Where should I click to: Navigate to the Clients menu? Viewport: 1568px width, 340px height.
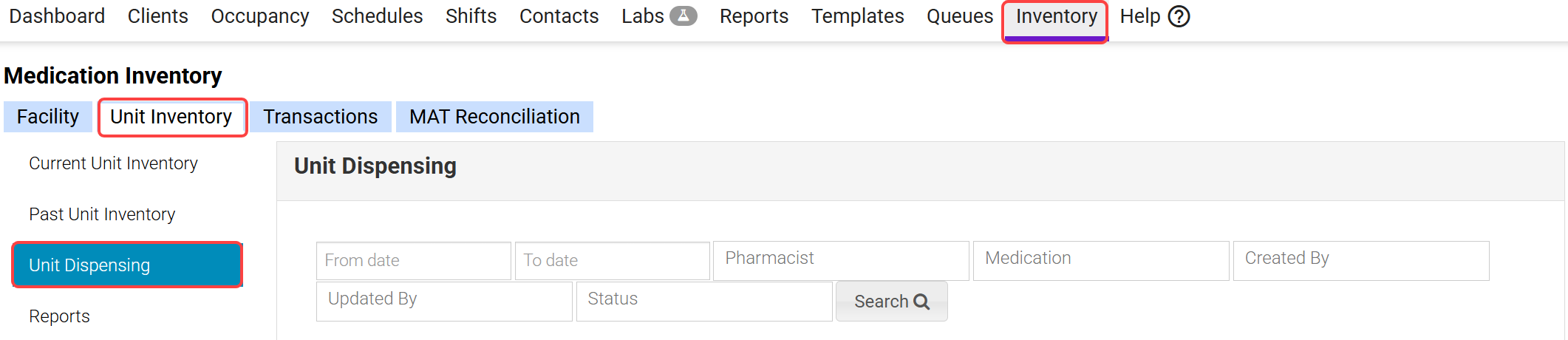pyautogui.click(x=157, y=16)
